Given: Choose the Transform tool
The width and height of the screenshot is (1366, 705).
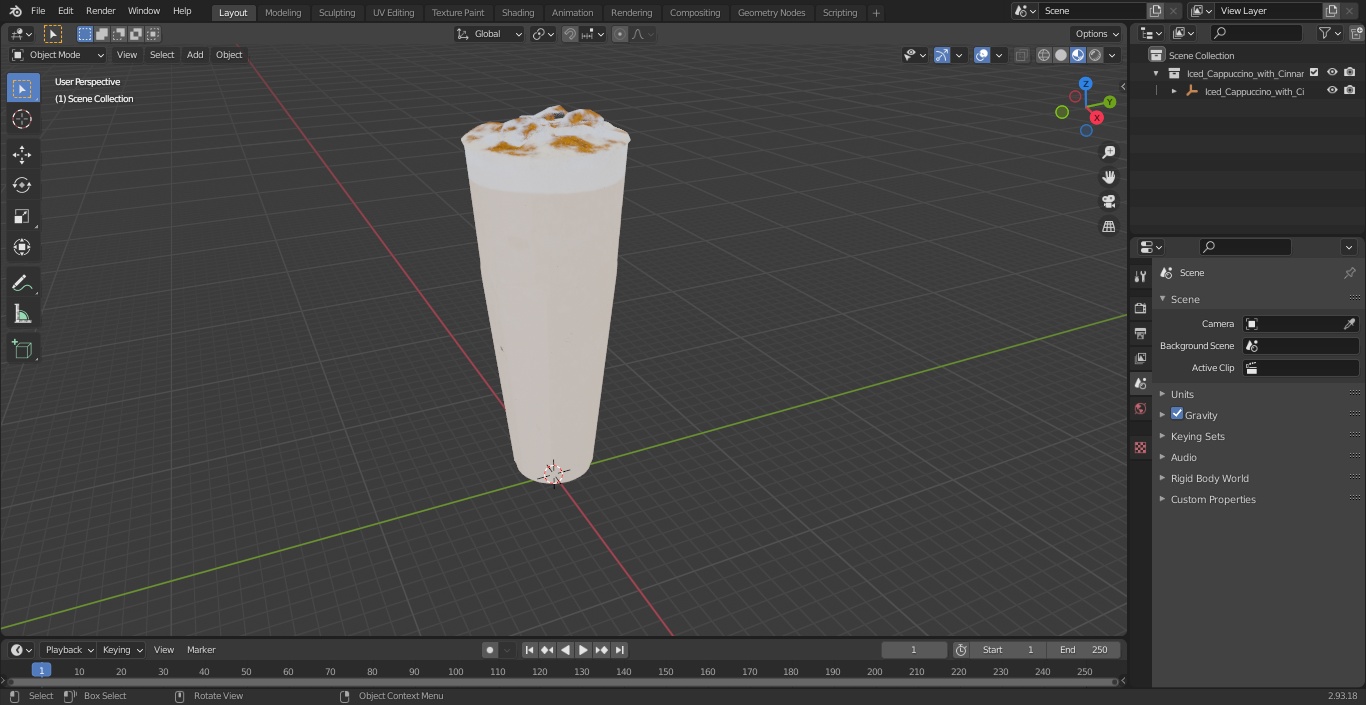Looking at the screenshot, I should [x=22, y=247].
